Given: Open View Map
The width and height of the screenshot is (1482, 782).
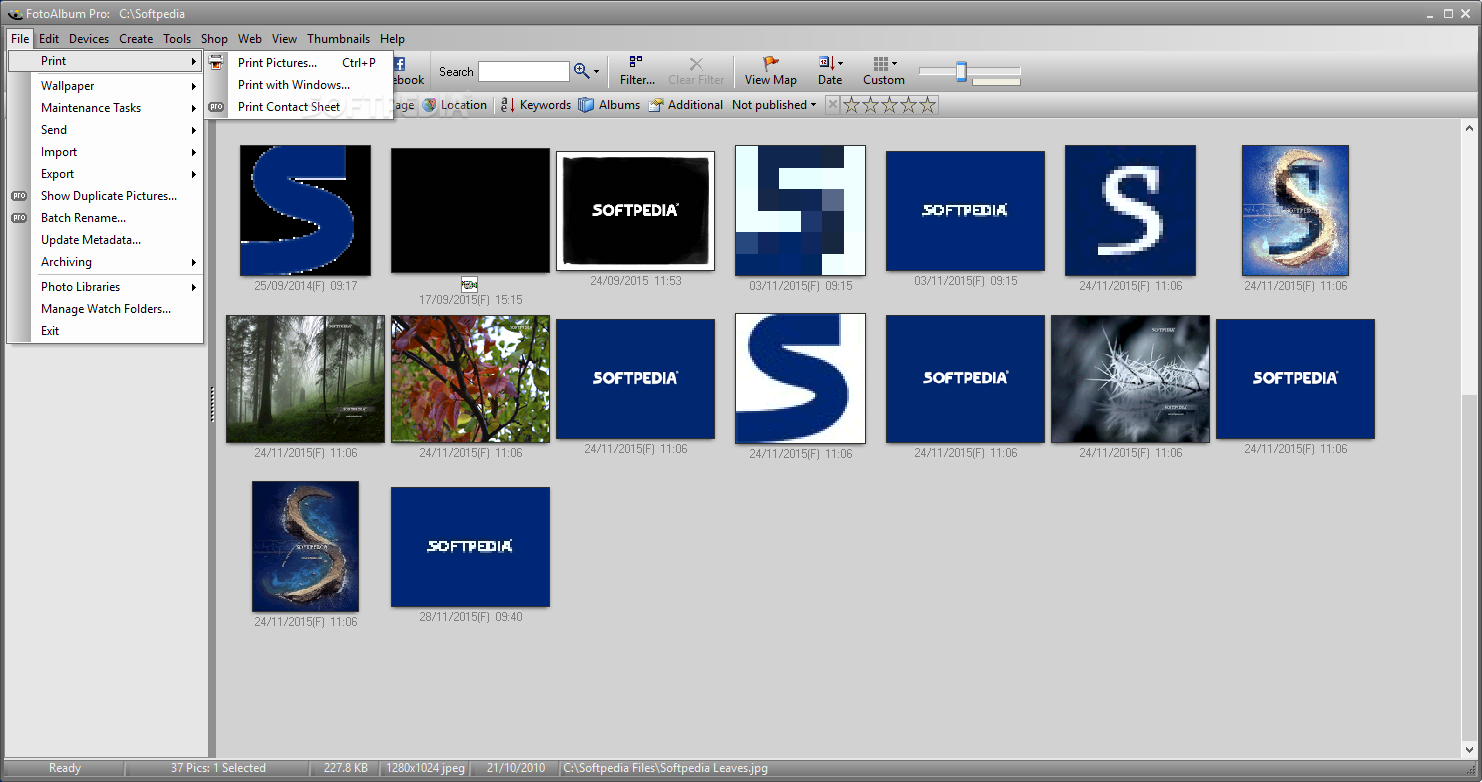Looking at the screenshot, I should pyautogui.click(x=771, y=71).
